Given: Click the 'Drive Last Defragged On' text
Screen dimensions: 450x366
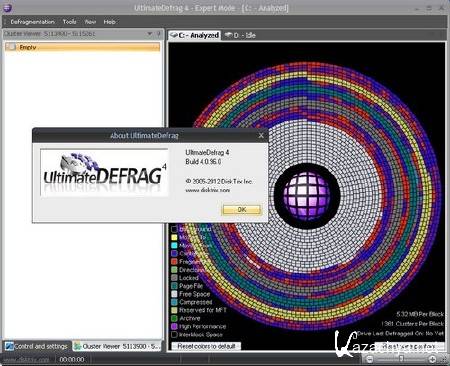Looking at the screenshot, I should click(x=401, y=333).
